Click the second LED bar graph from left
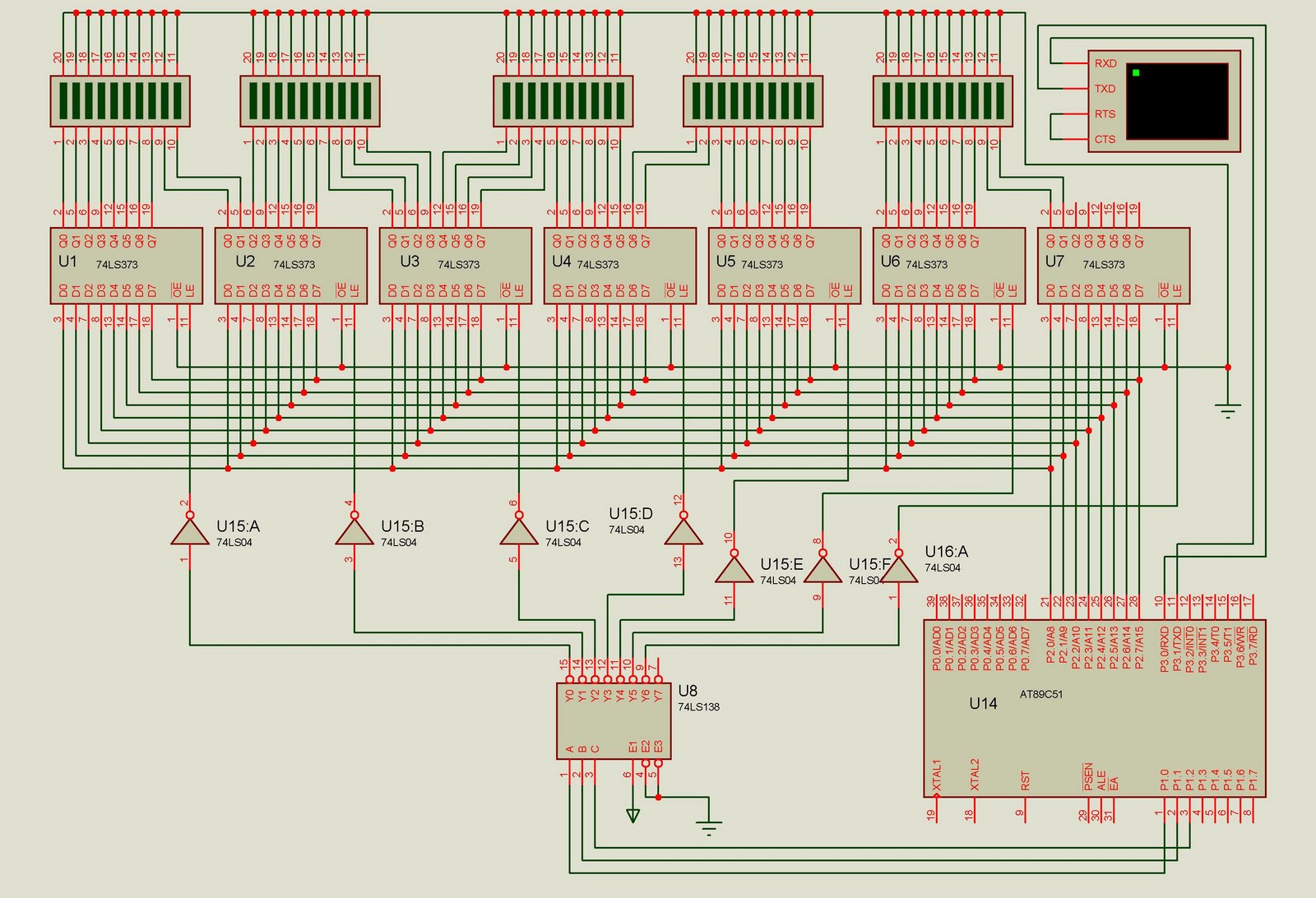The height and width of the screenshot is (898, 1316). 310,101
